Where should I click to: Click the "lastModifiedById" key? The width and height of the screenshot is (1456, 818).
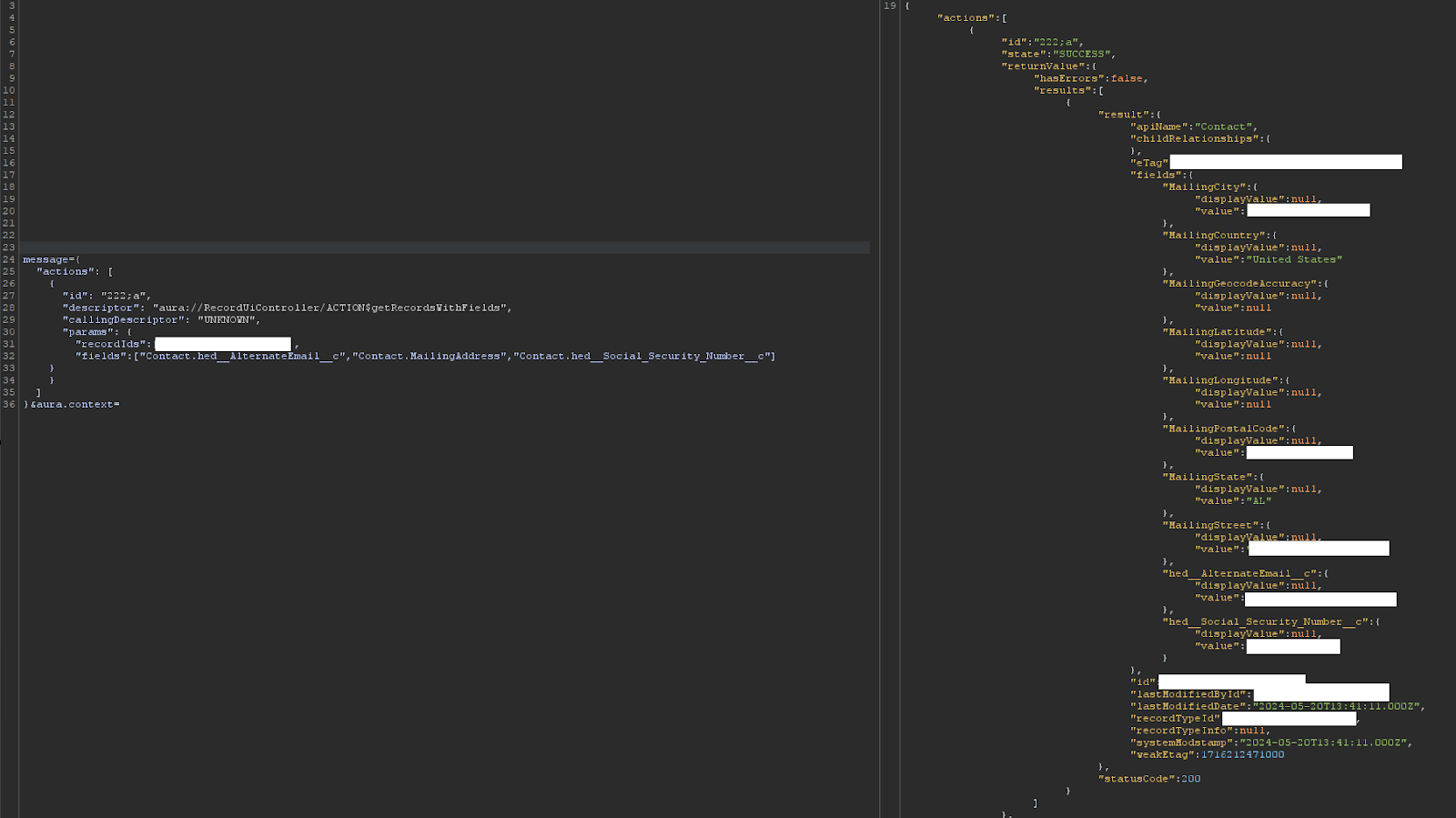(x=1190, y=694)
